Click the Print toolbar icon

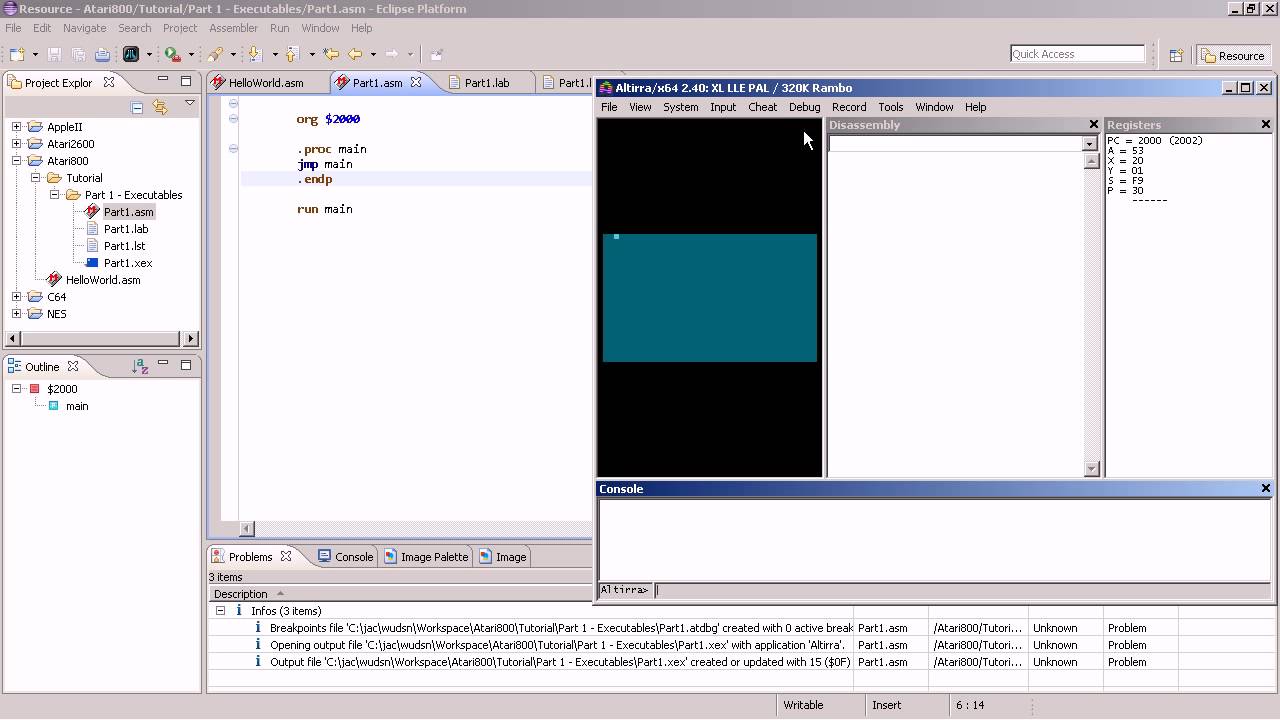tap(102, 54)
